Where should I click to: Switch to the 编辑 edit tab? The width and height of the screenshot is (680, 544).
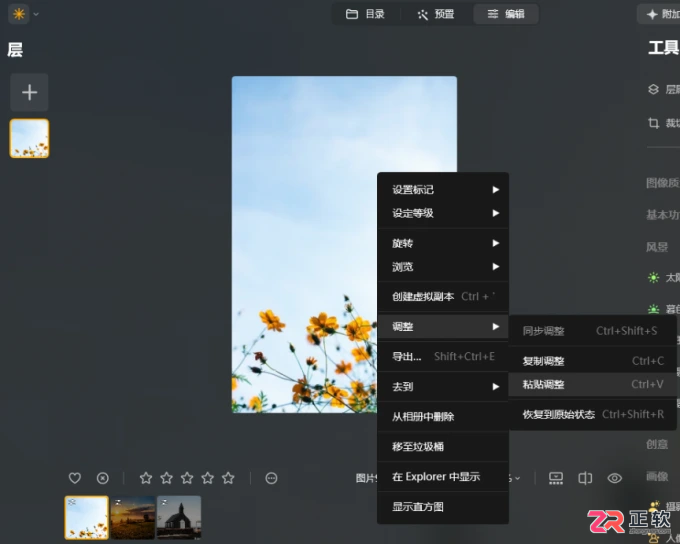(506, 14)
